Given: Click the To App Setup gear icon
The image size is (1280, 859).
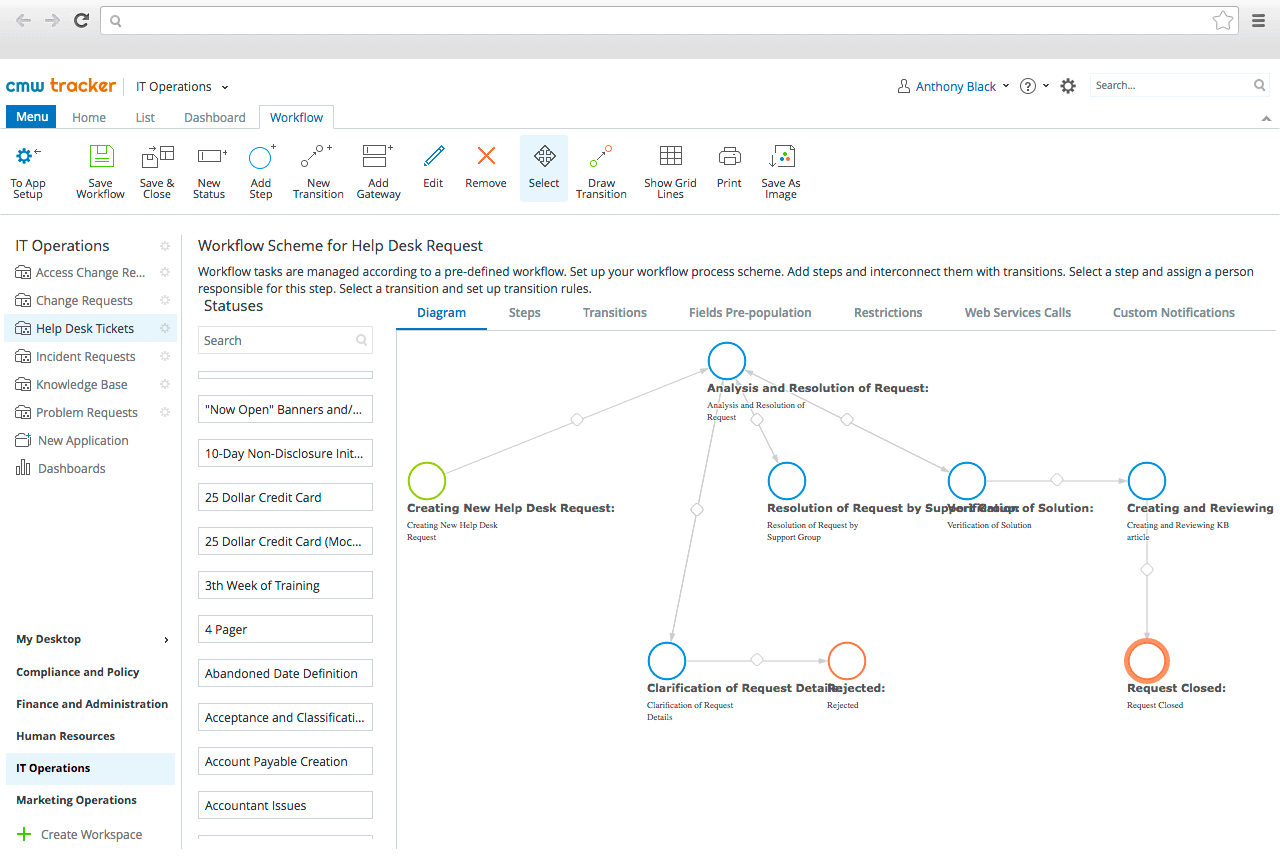Looking at the screenshot, I should tap(28, 156).
